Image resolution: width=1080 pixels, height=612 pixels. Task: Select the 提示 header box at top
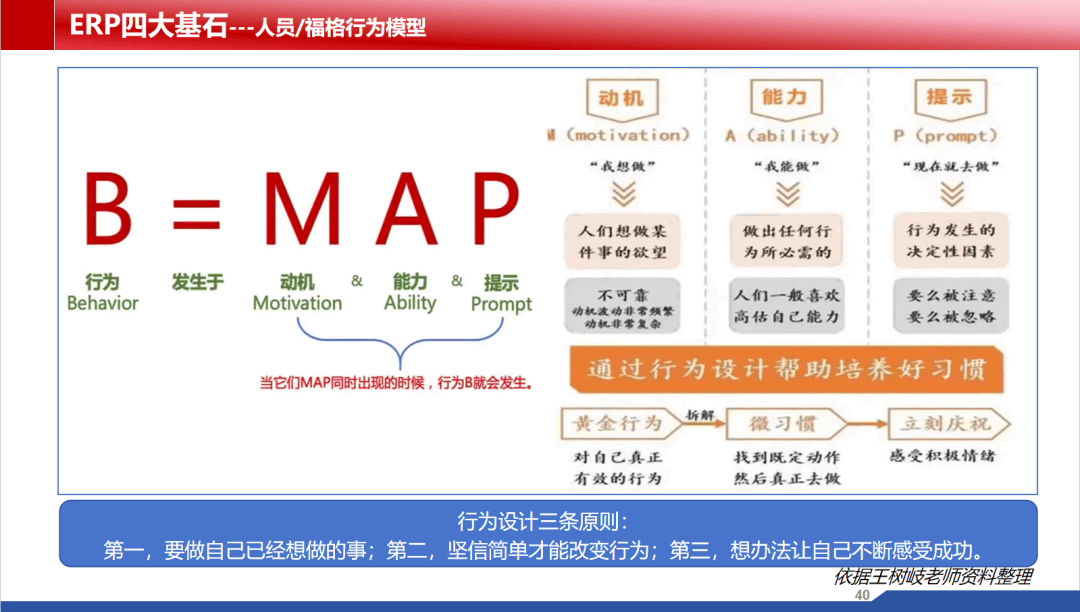click(x=949, y=97)
